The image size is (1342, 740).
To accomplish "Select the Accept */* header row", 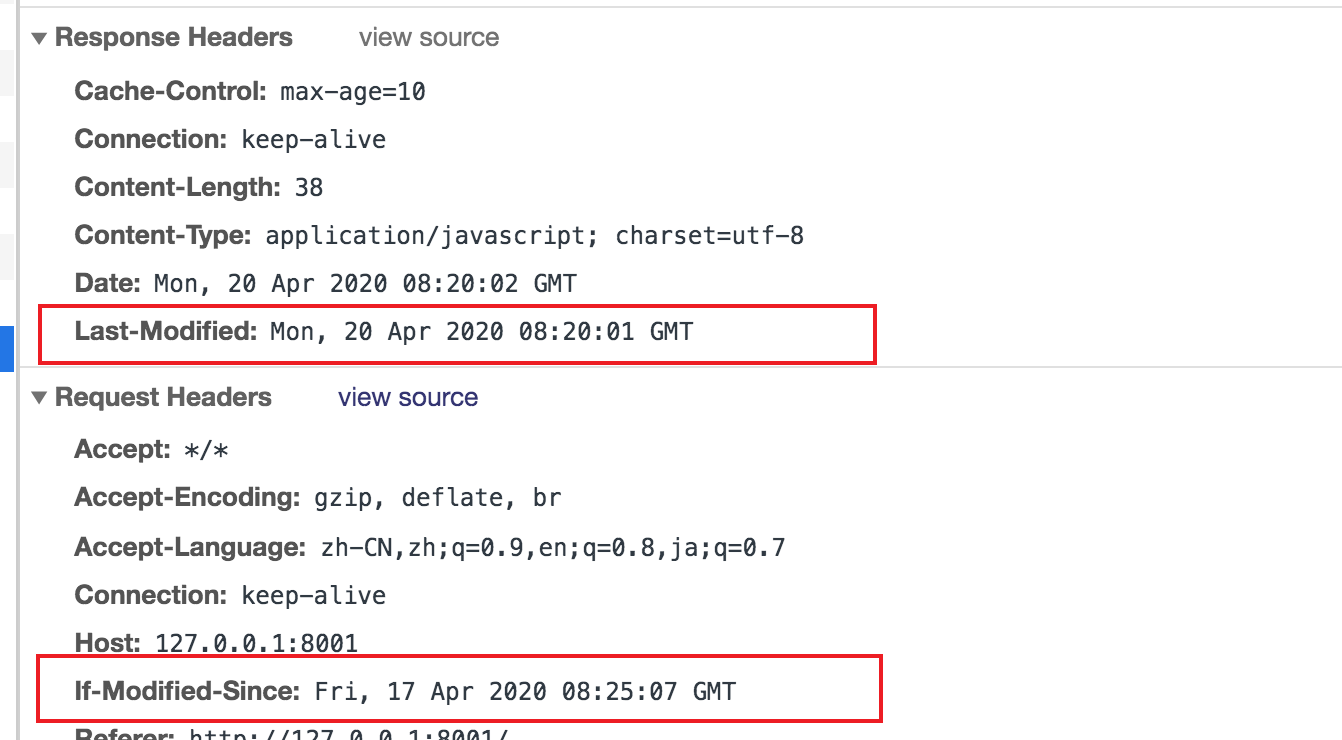I will 152,451.
